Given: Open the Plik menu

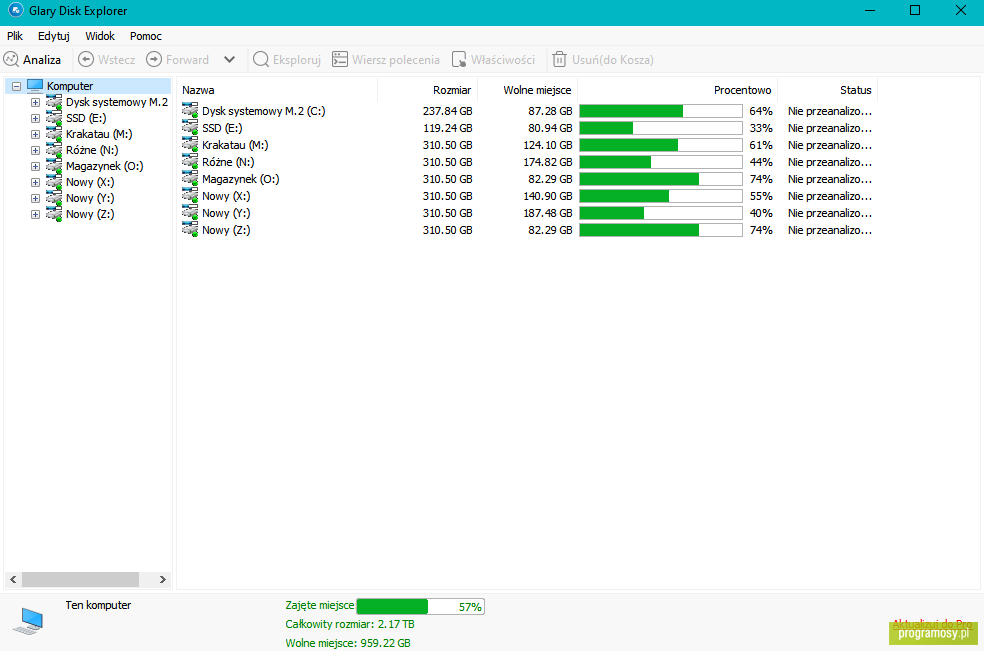Looking at the screenshot, I should [15, 36].
